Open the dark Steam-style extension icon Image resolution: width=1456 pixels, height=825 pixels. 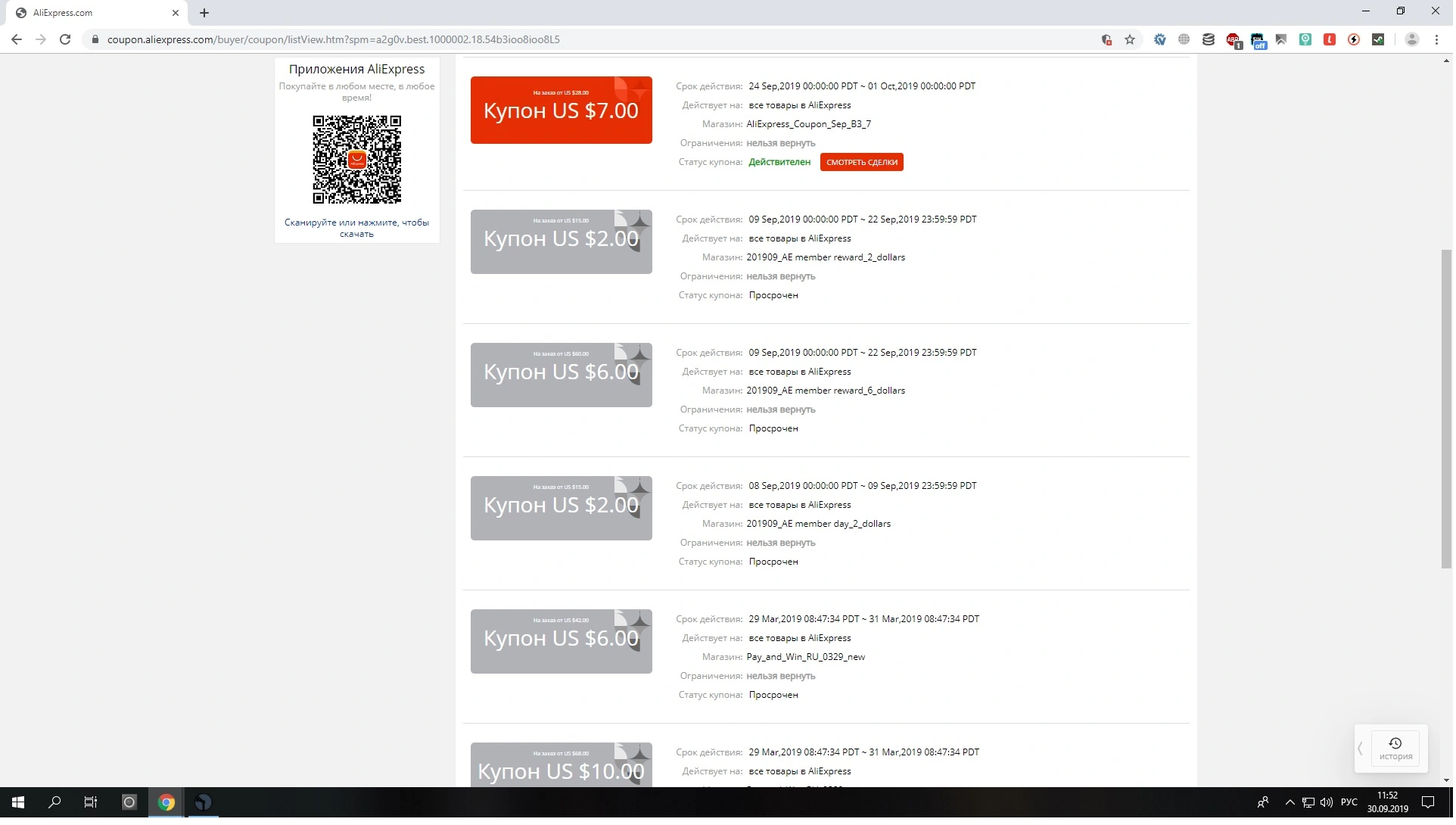tap(1378, 39)
